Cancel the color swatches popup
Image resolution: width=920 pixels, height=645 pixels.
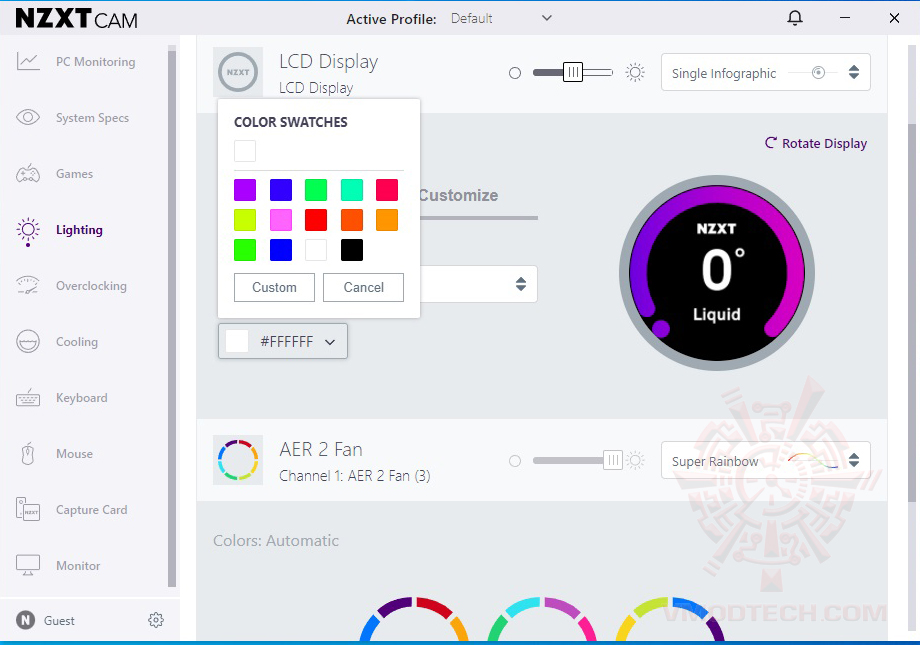(363, 287)
